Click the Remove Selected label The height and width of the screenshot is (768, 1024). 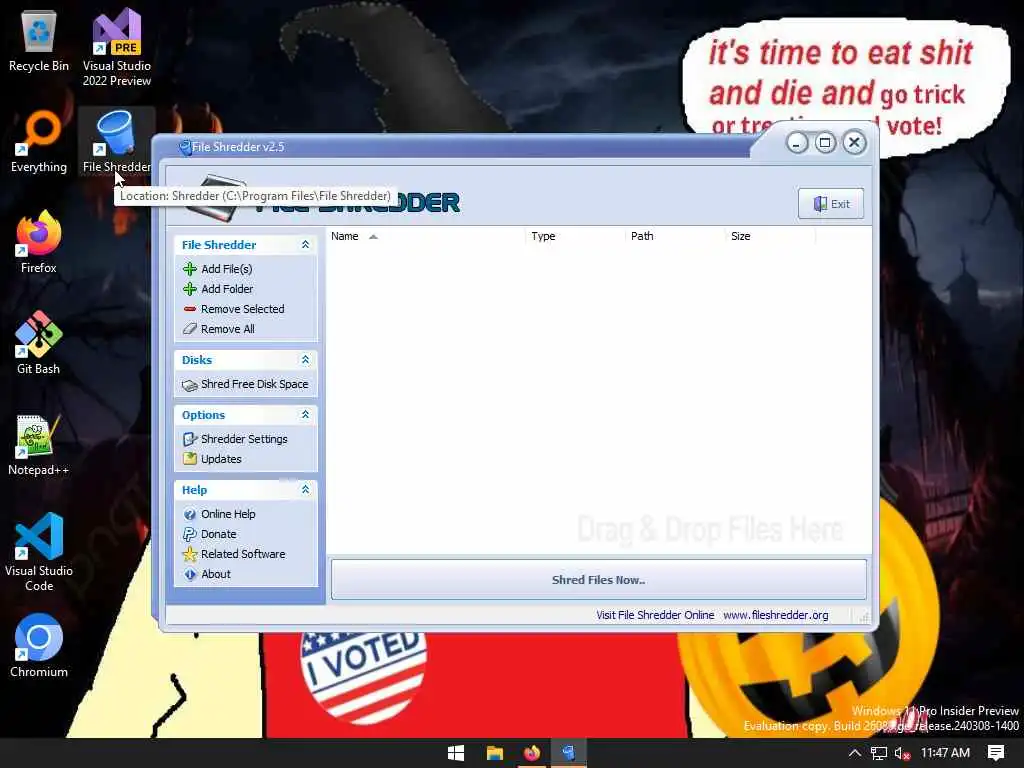[x=243, y=309]
